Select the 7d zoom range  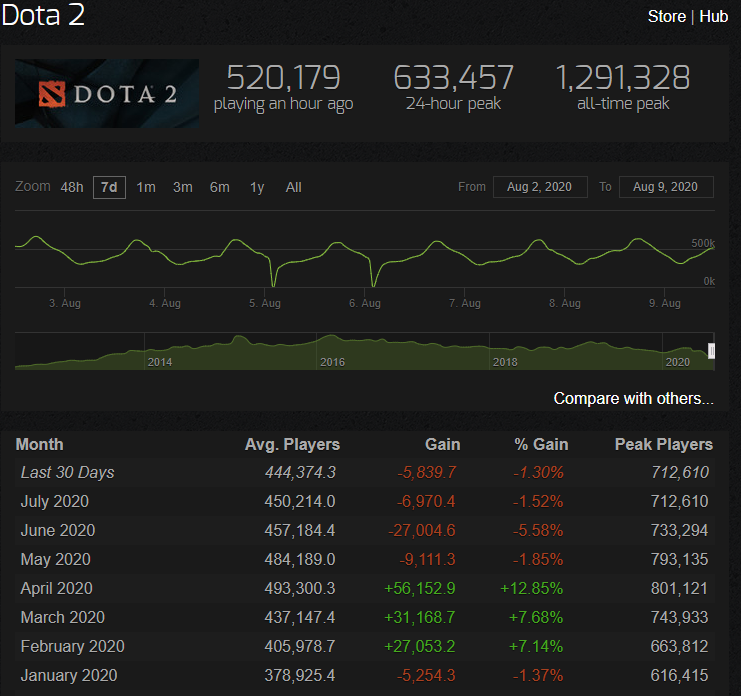(109, 188)
